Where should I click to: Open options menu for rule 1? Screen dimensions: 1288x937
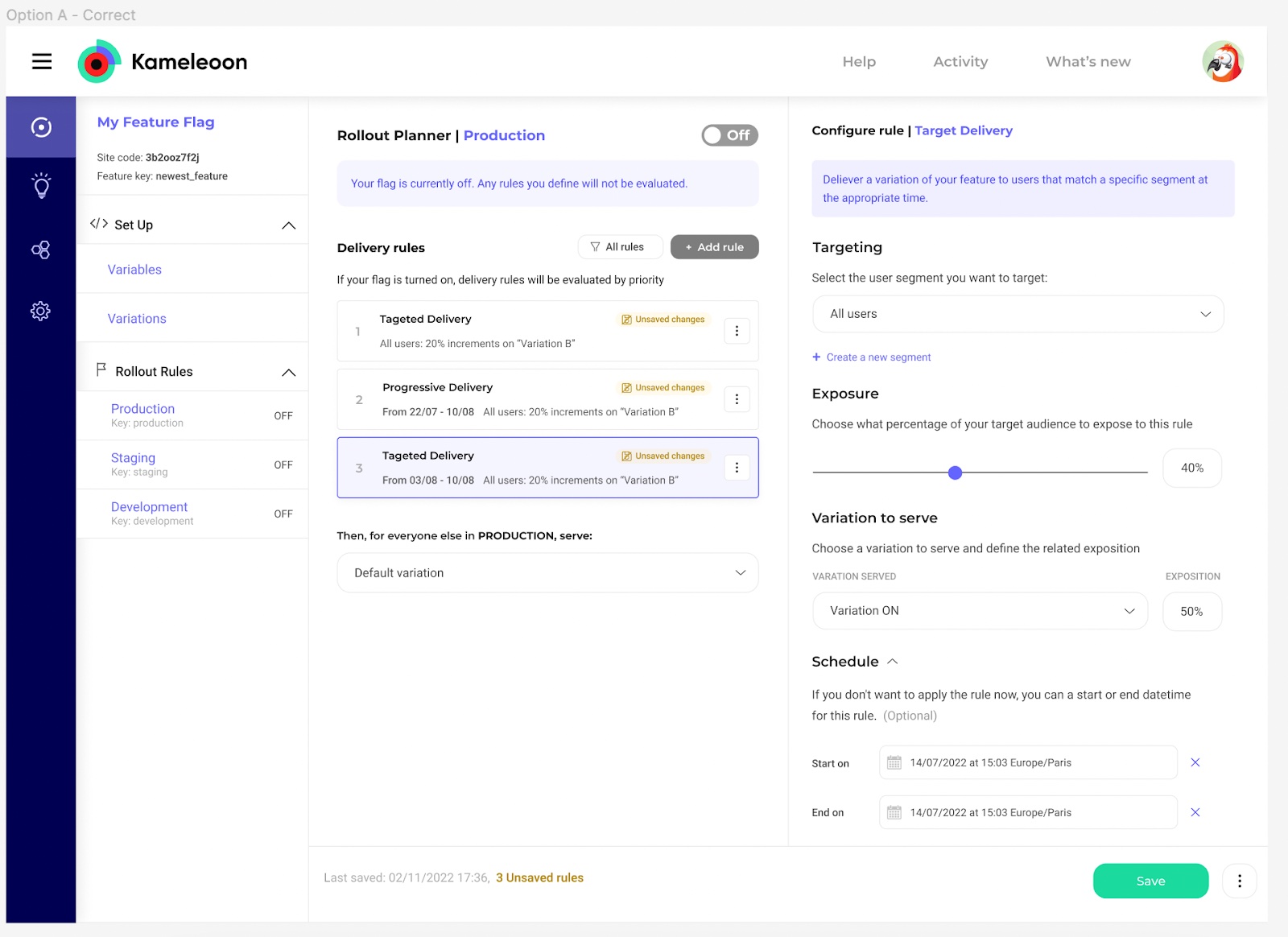(x=737, y=331)
